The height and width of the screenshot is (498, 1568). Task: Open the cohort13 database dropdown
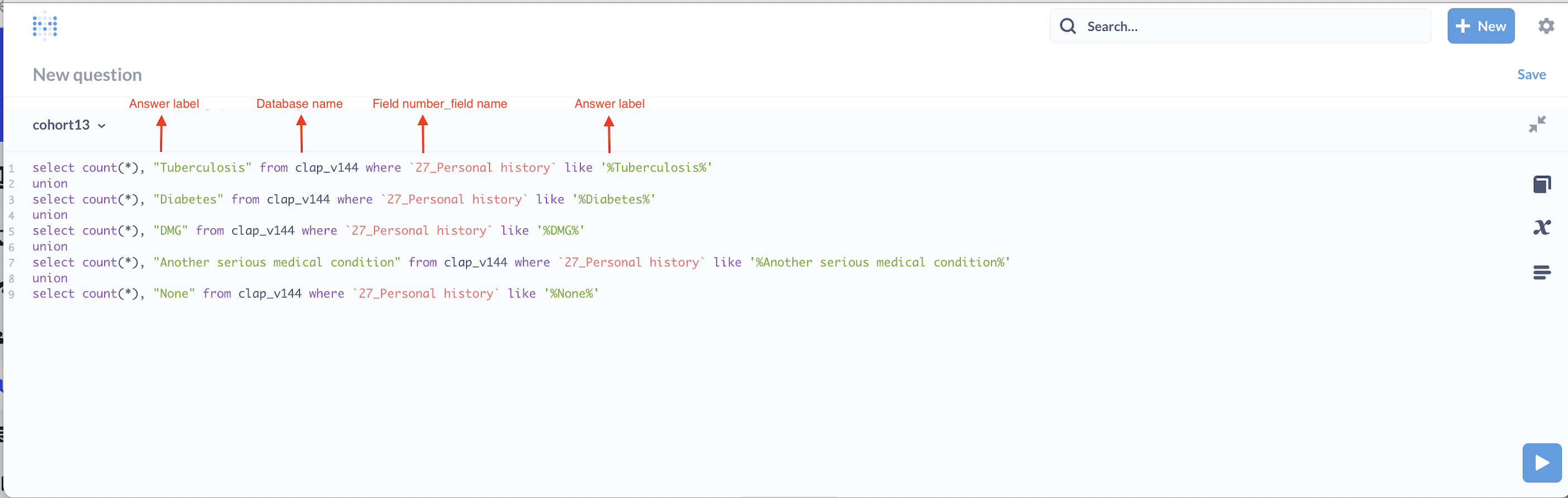point(61,126)
